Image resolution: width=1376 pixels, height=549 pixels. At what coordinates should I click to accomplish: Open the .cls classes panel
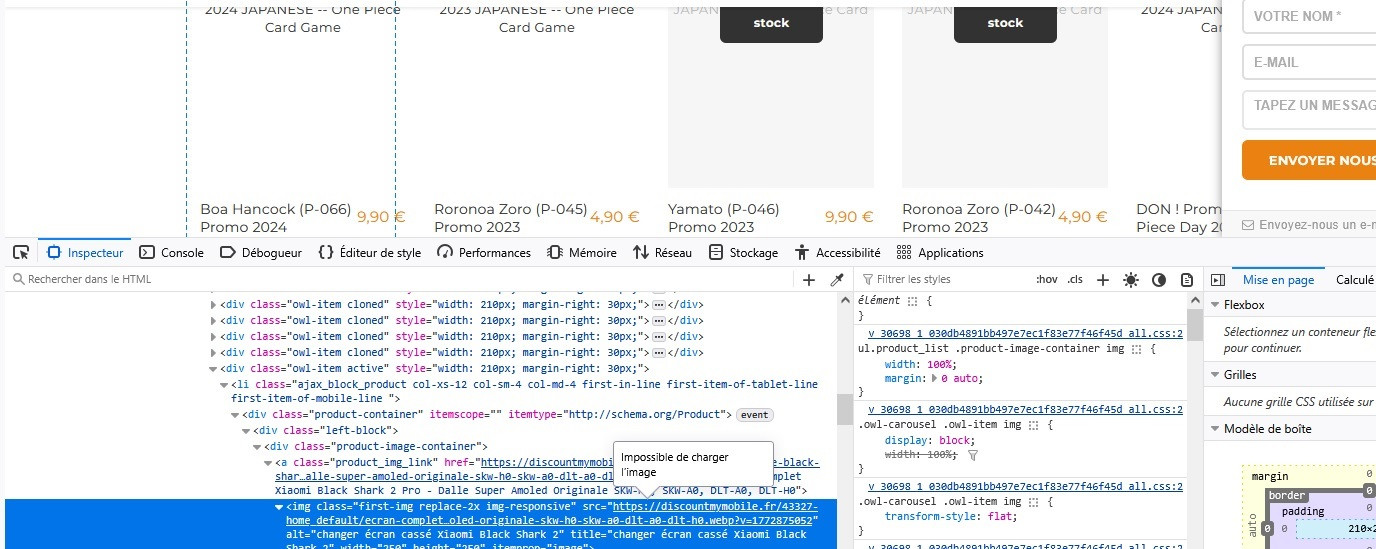coord(1075,280)
